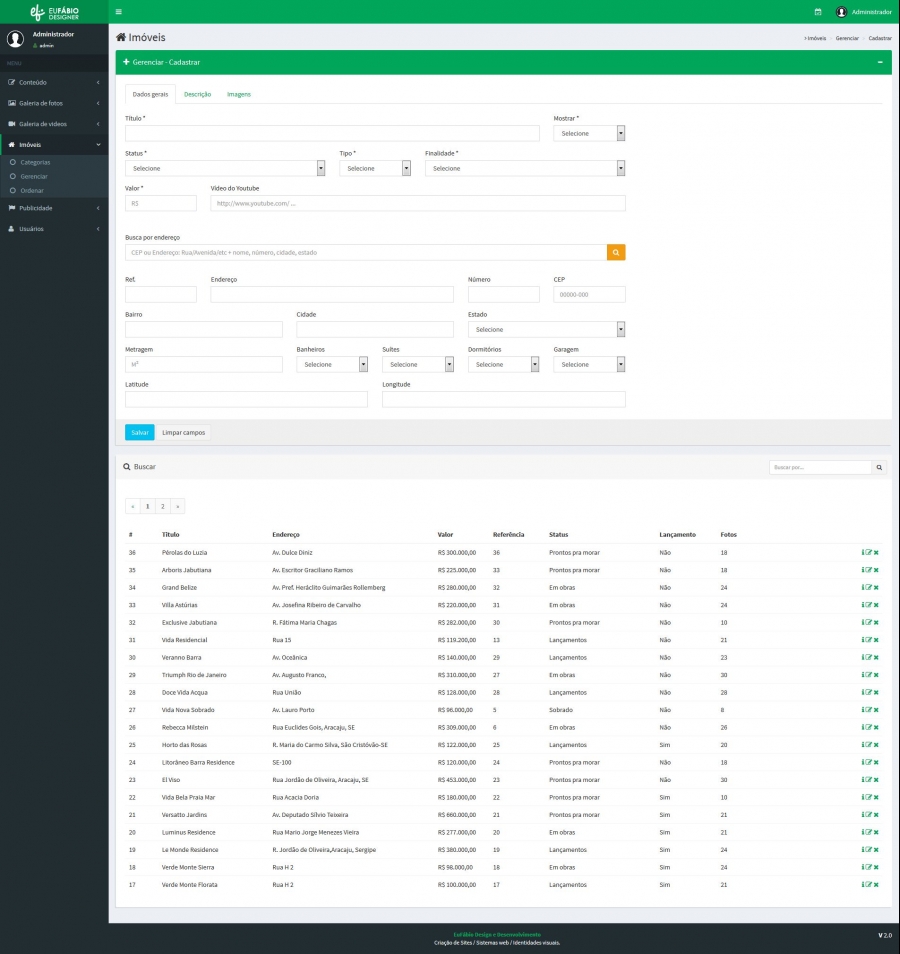This screenshot has width=900, height=954.
Task: Edit the Arboris Jabutiana property
Action: [869, 570]
